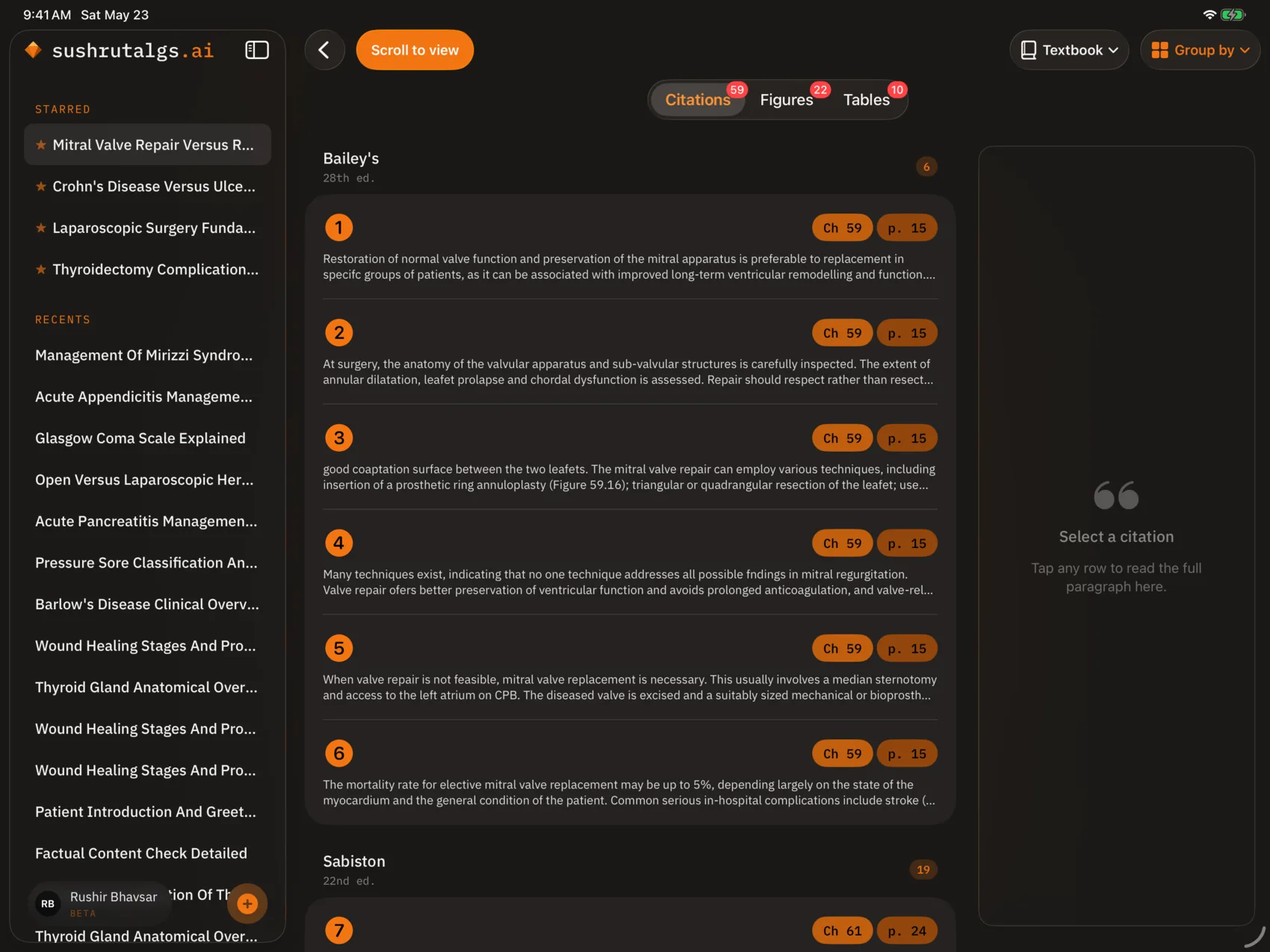The height and width of the screenshot is (952, 1270).
Task: Click the star next to Crohn's Disease
Action: tap(41, 187)
